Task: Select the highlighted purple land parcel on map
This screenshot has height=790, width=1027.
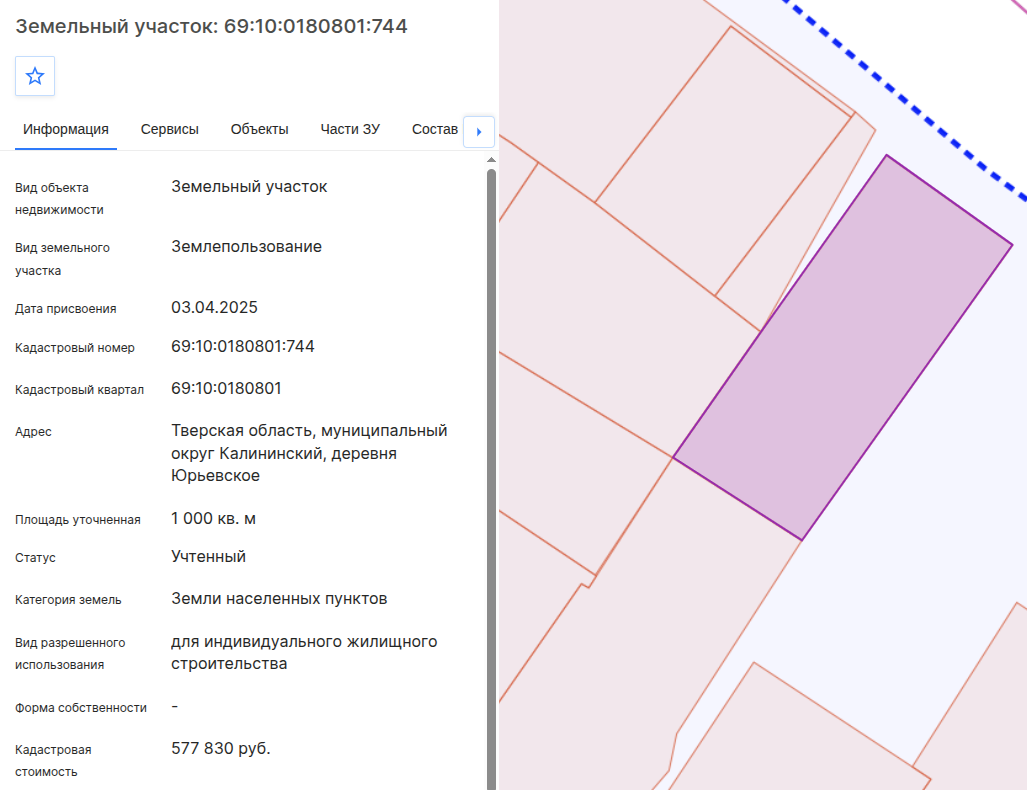Action: pyautogui.click(x=843, y=347)
